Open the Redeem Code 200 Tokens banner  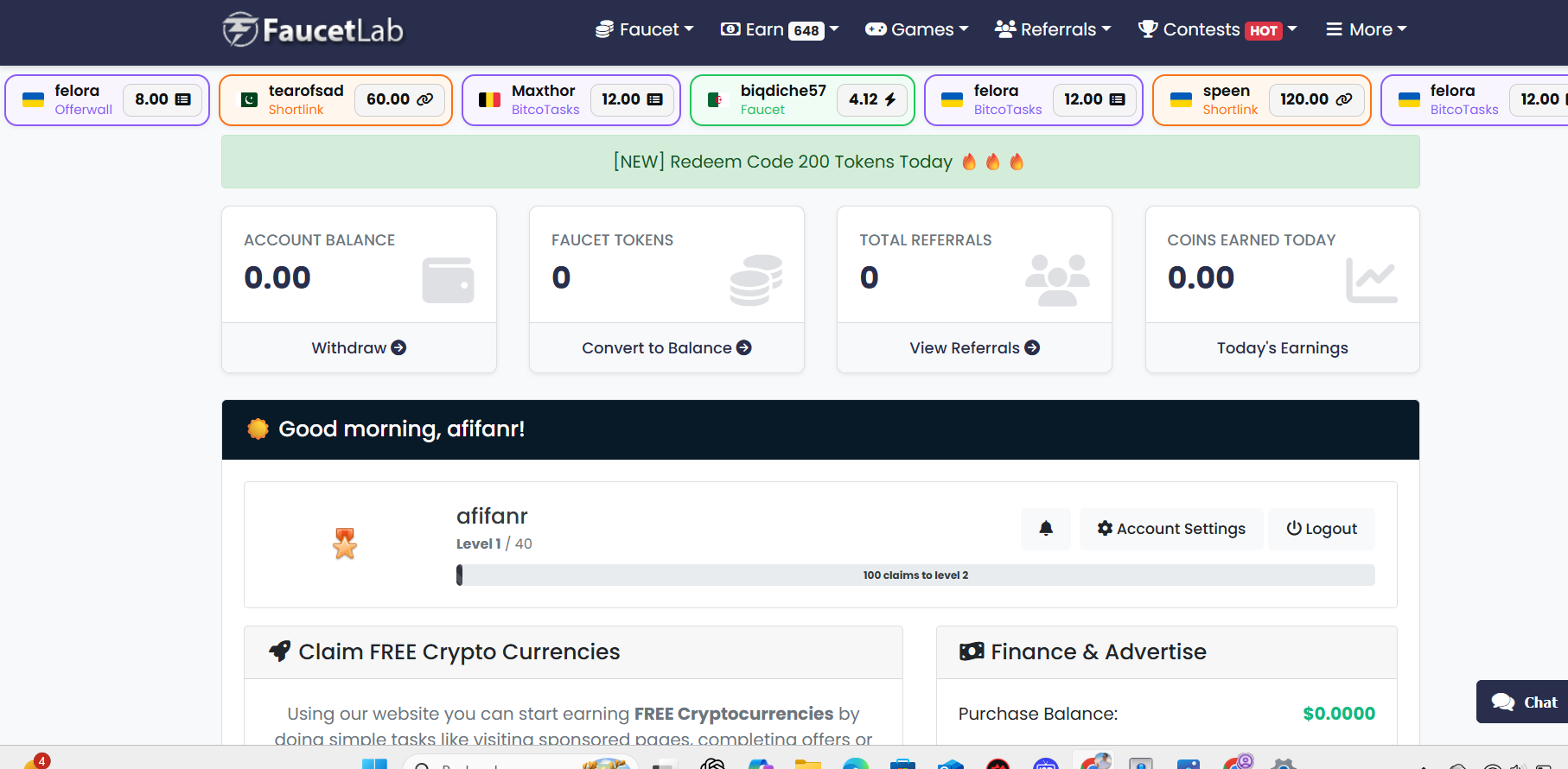coord(820,162)
